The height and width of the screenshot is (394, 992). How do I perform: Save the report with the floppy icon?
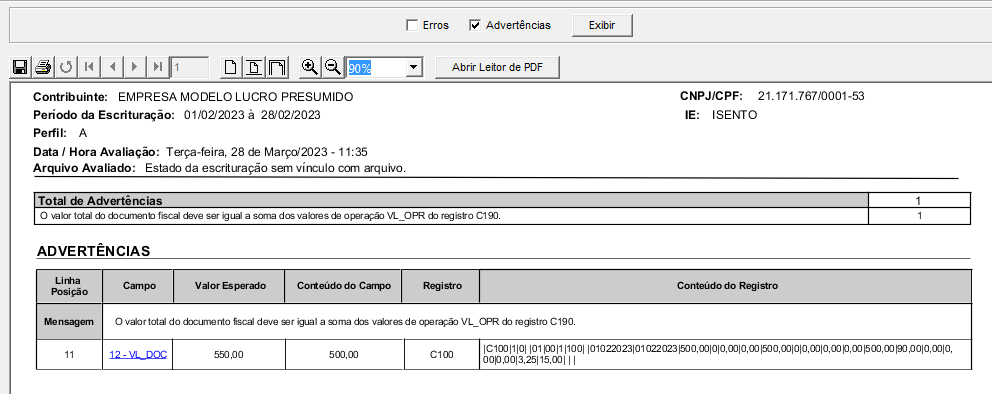(20, 66)
